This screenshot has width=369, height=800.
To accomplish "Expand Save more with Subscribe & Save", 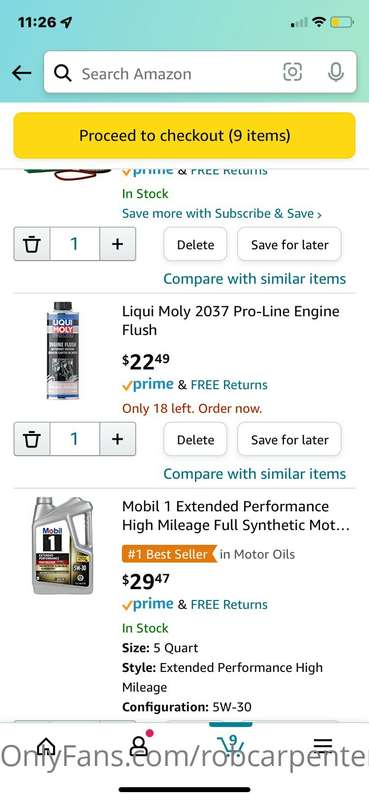I will point(222,214).
